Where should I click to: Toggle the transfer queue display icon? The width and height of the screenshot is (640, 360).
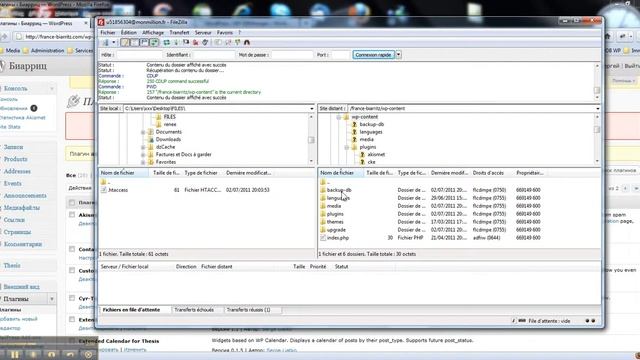154,42
